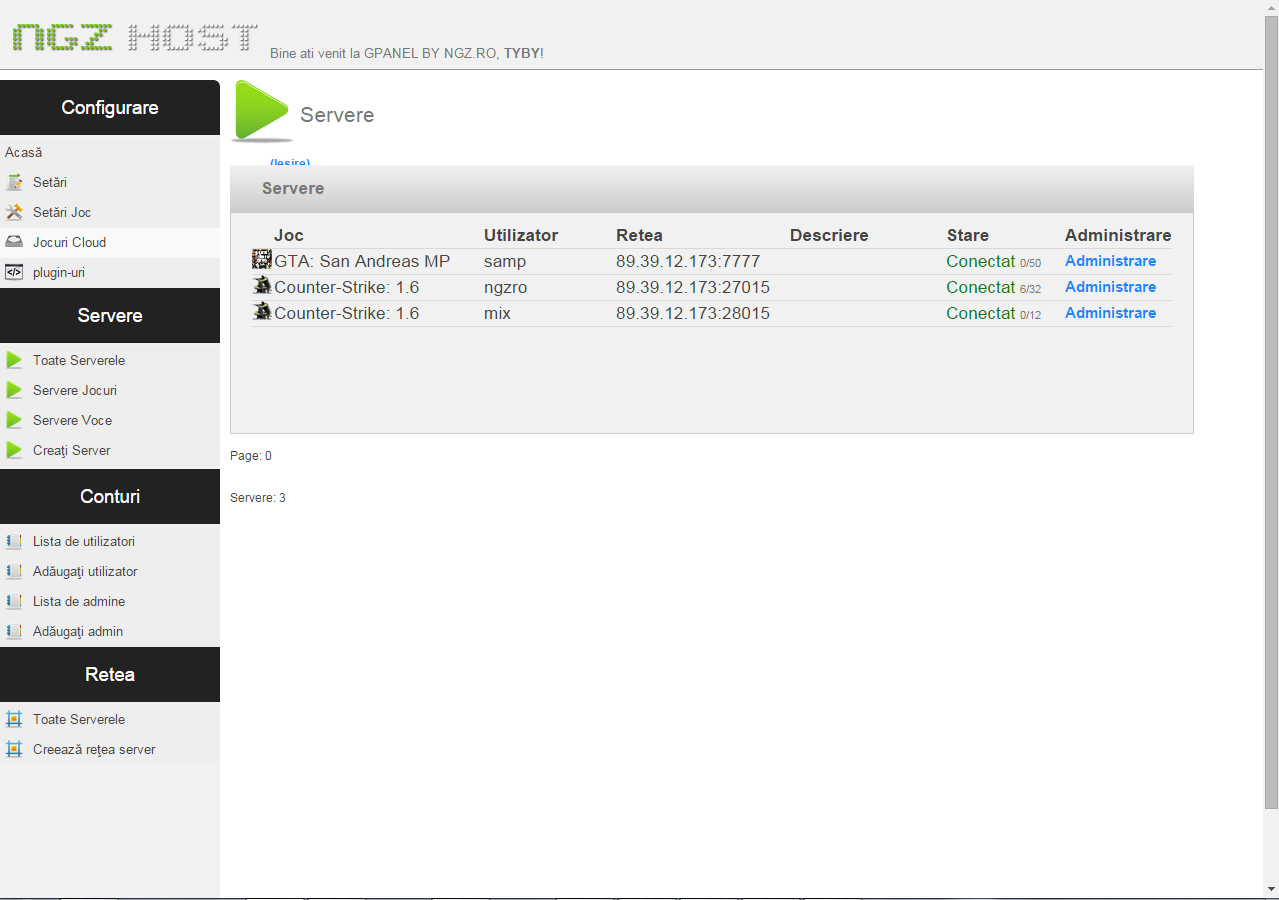Open Administrare for the mix server
Viewport: 1279px width, 900px height.
(1110, 313)
